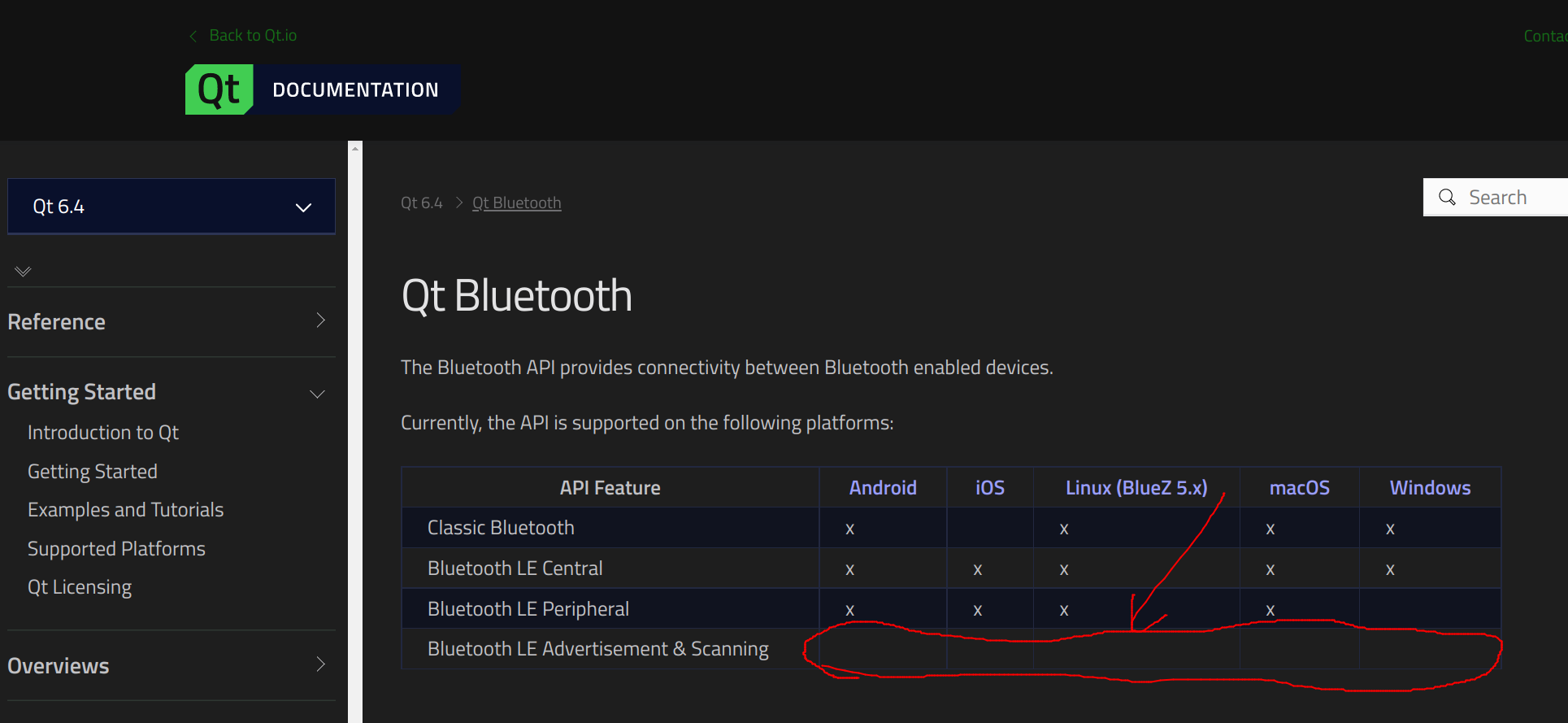1568x723 pixels.
Task: Open the iOS column header link
Action: point(990,488)
